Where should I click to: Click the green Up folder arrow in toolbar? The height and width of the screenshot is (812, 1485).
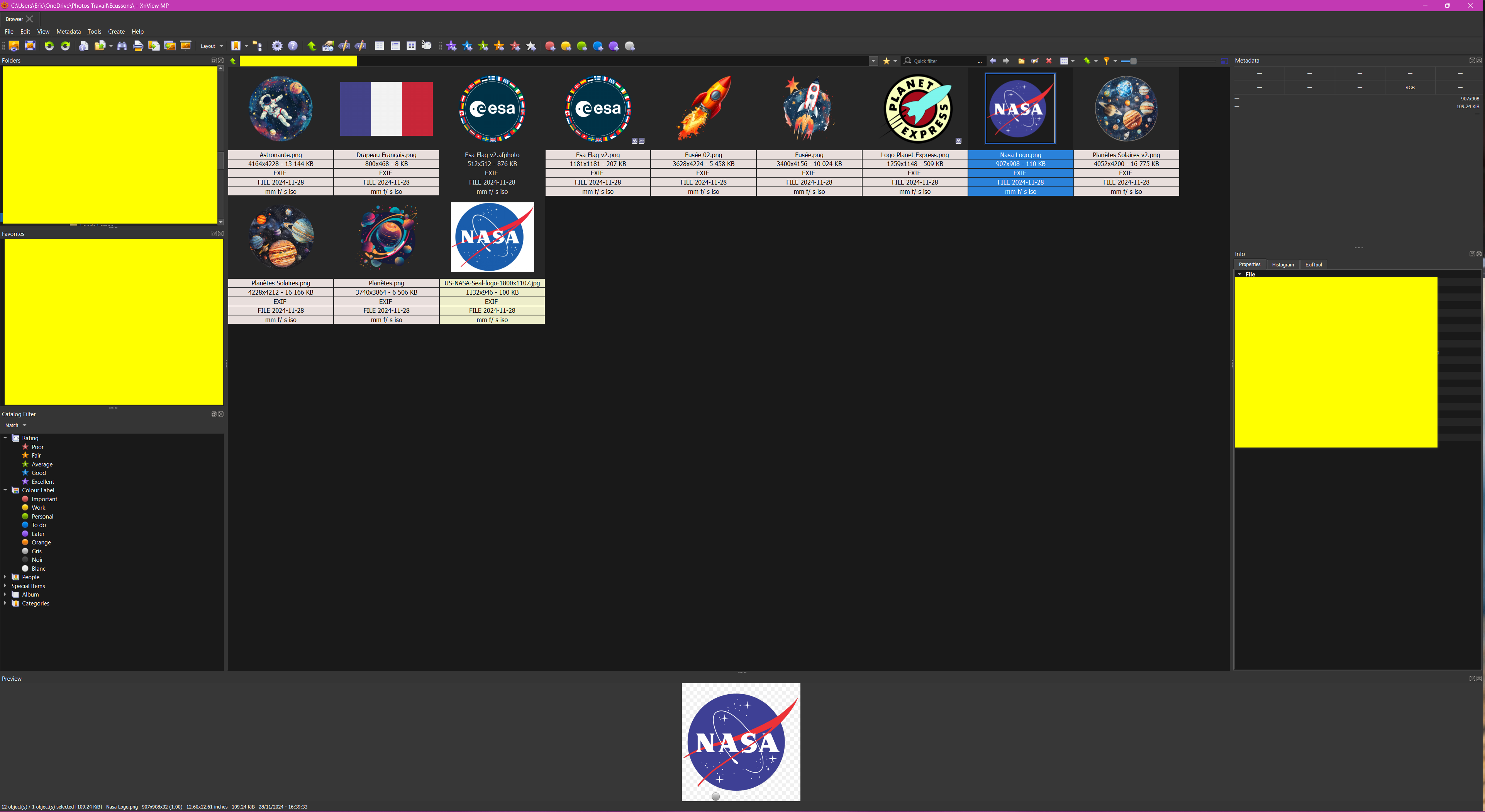[312, 46]
